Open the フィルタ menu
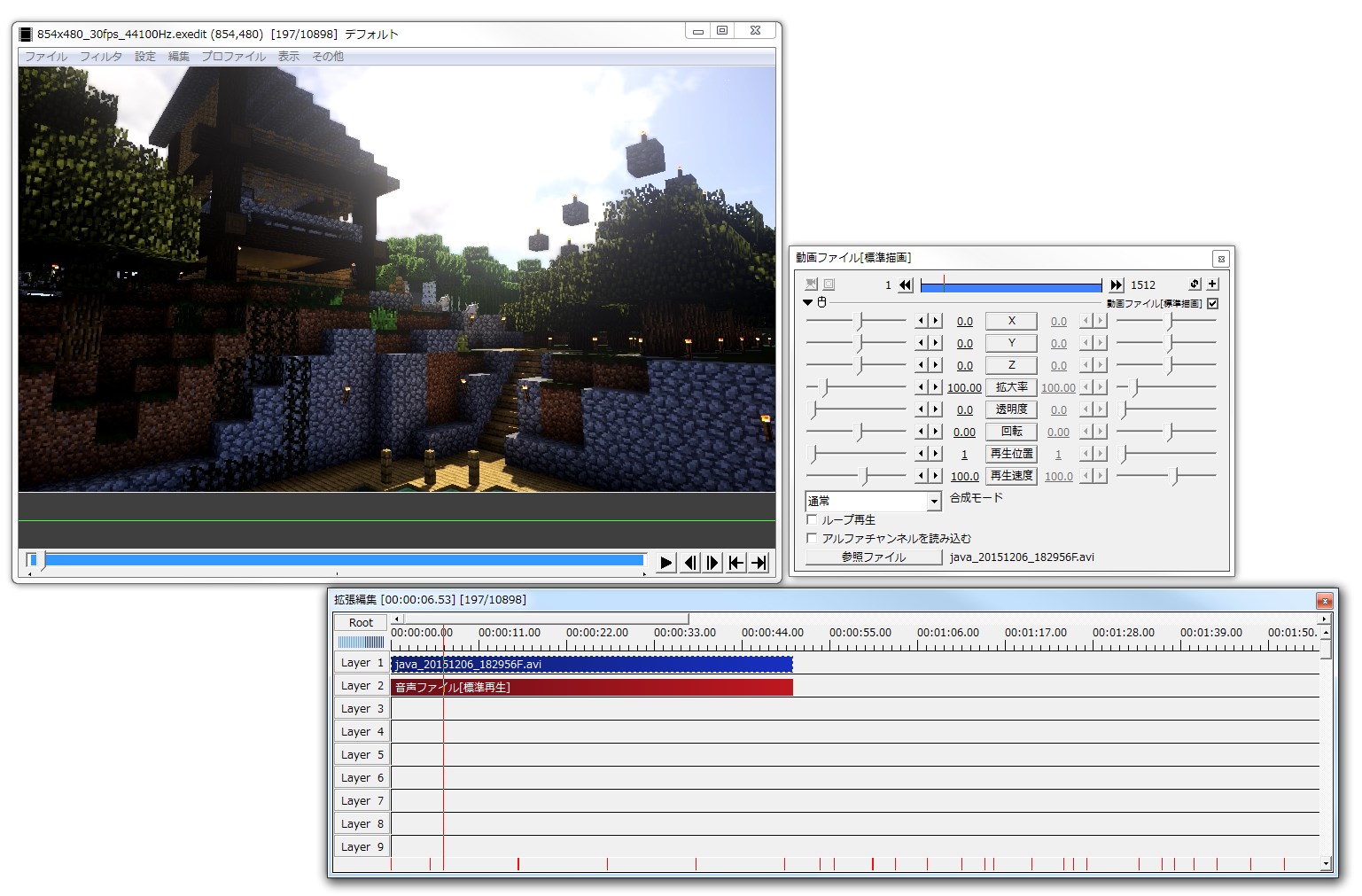 click(x=102, y=56)
